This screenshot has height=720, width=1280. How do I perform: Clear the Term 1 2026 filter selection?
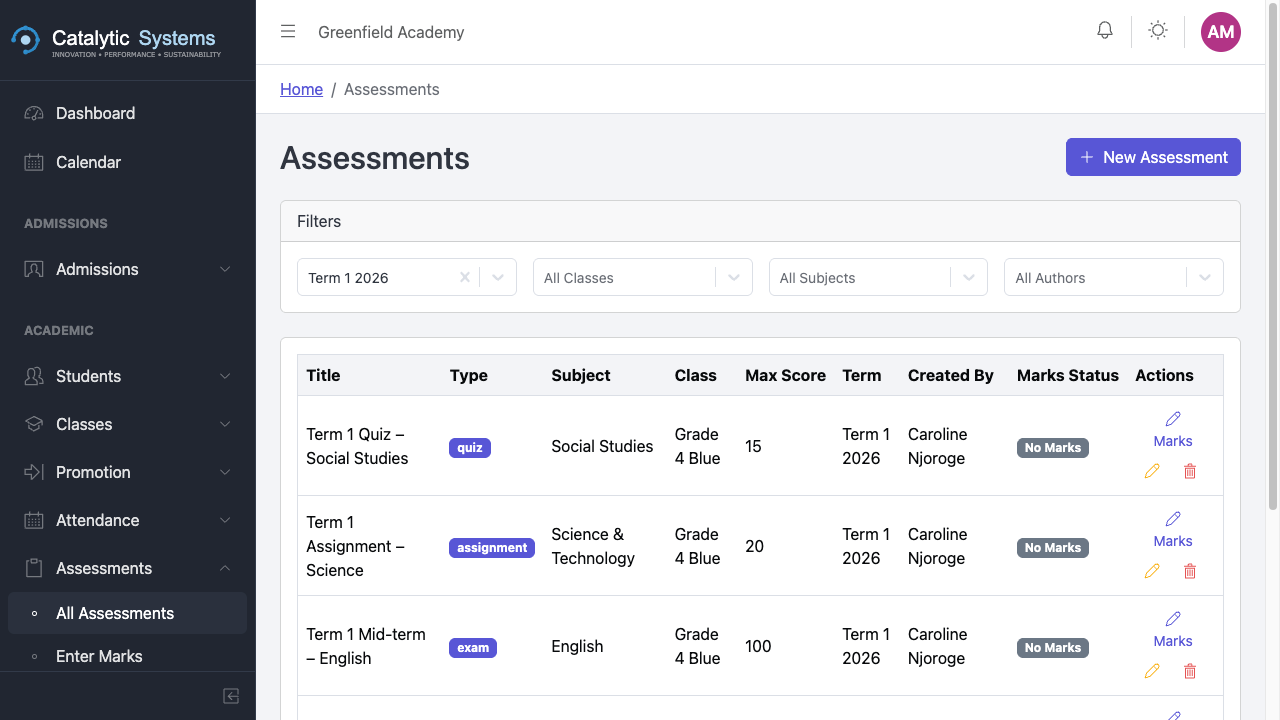[464, 278]
